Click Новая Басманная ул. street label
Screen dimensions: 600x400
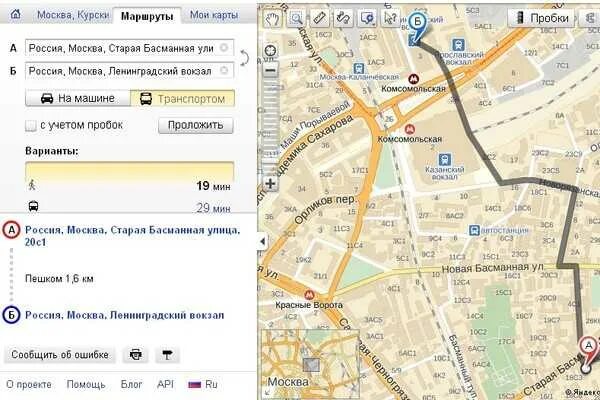pyautogui.click(x=493, y=268)
